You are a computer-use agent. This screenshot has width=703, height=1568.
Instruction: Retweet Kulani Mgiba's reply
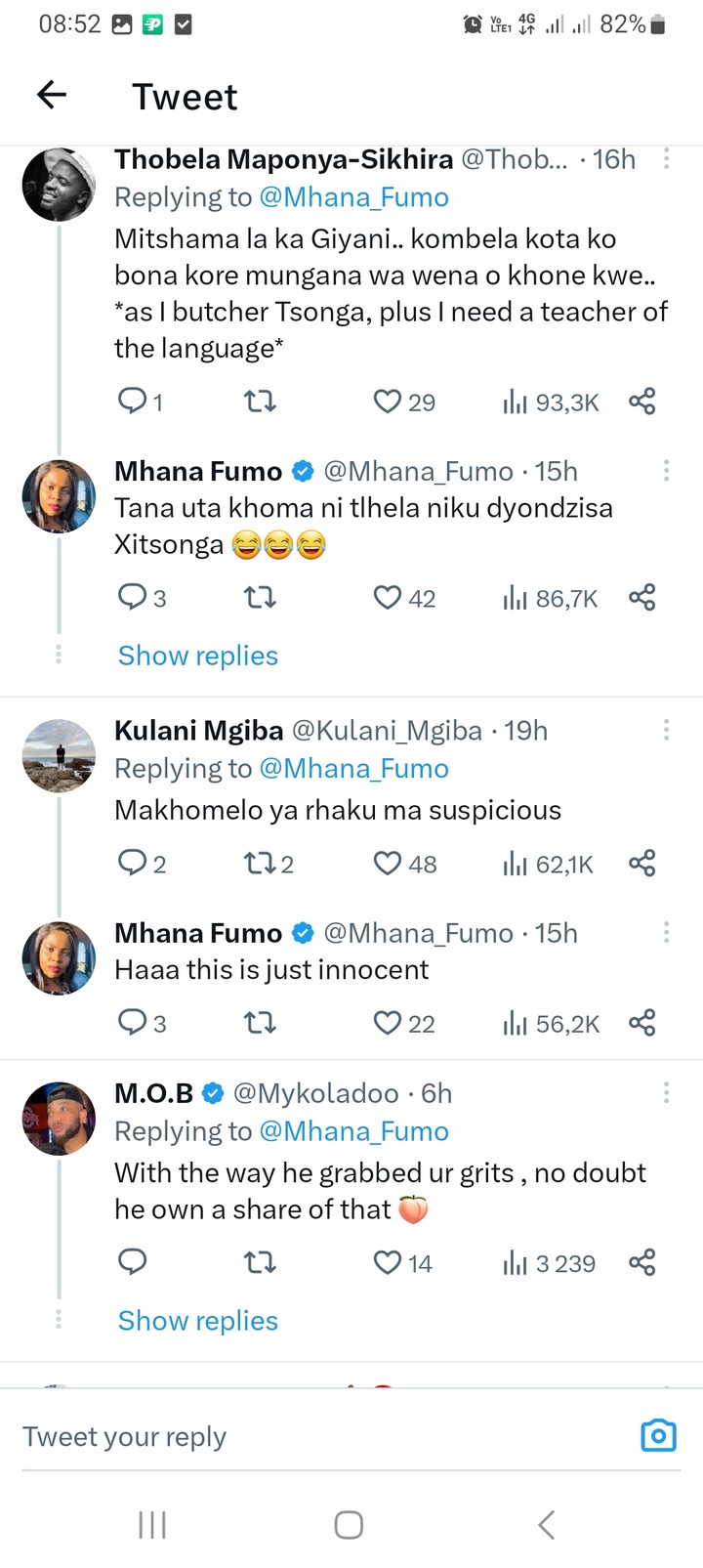(x=260, y=864)
